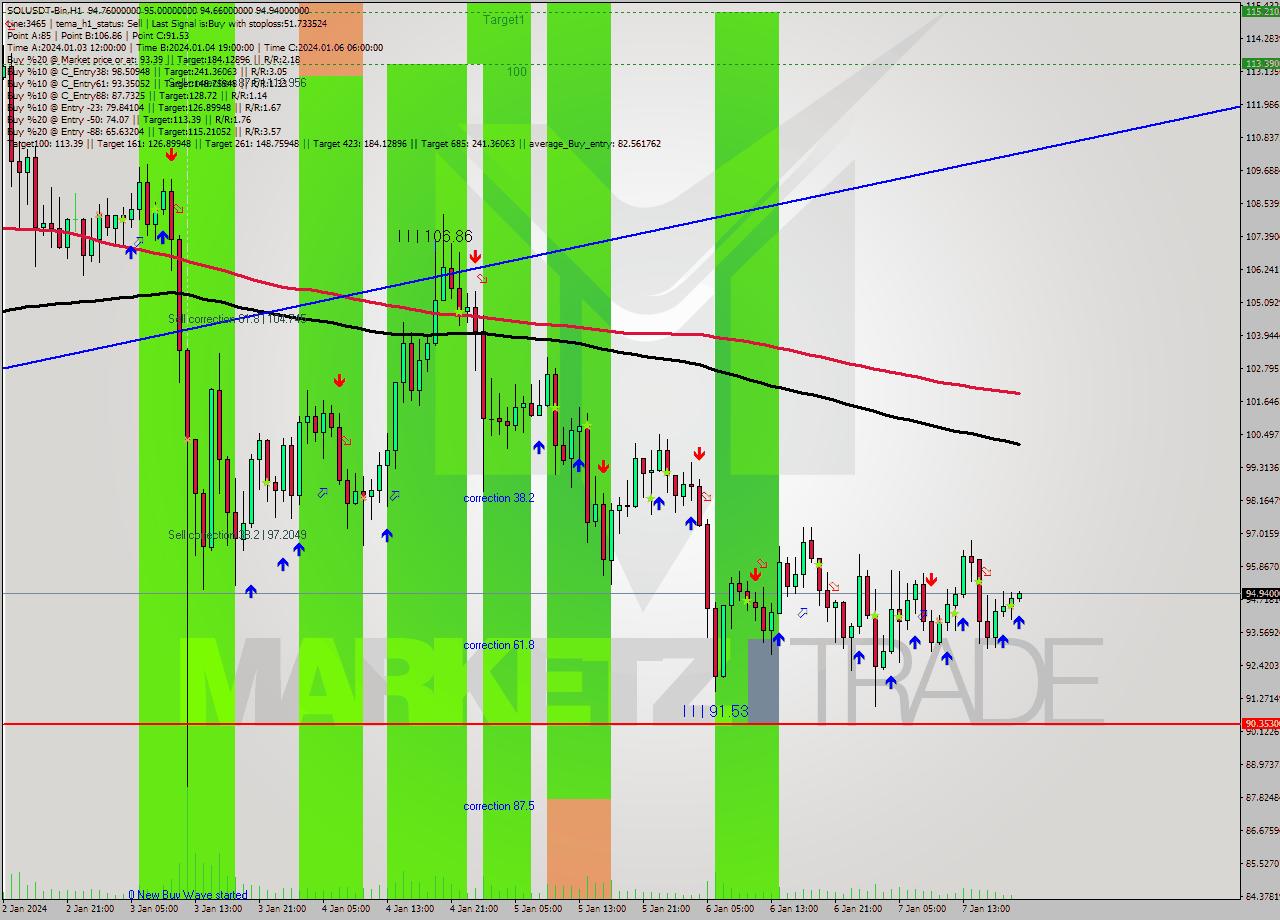The width and height of the screenshot is (1280, 920).
Task: Click the green 113.390 price tag
Action: pos(1260,63)
